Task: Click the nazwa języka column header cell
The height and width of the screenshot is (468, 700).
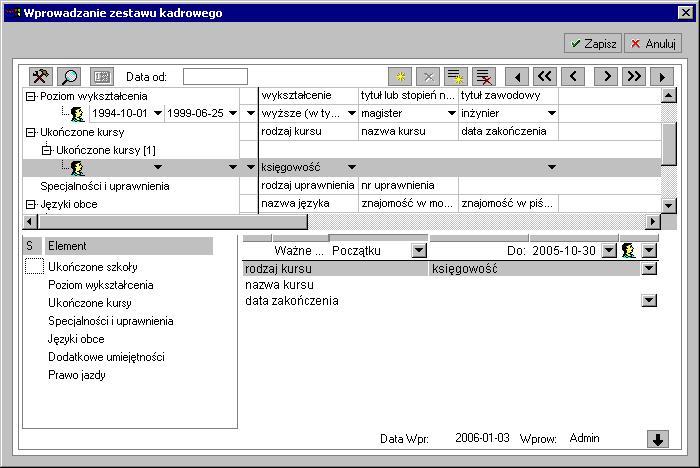Action: point(308,204)
